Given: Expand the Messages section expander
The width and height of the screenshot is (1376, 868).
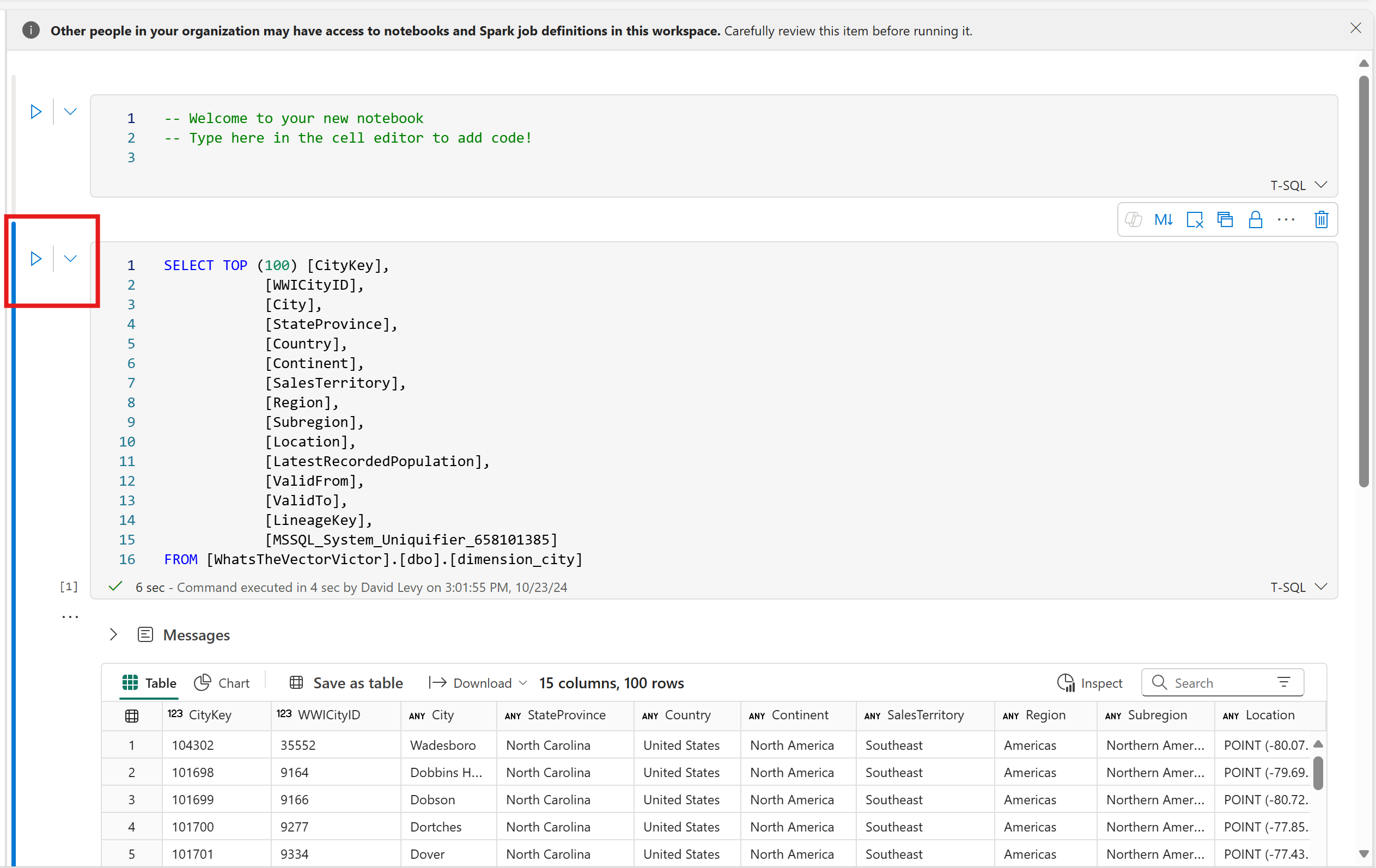Looking at the screenshot, I should [x=114, y=634].
